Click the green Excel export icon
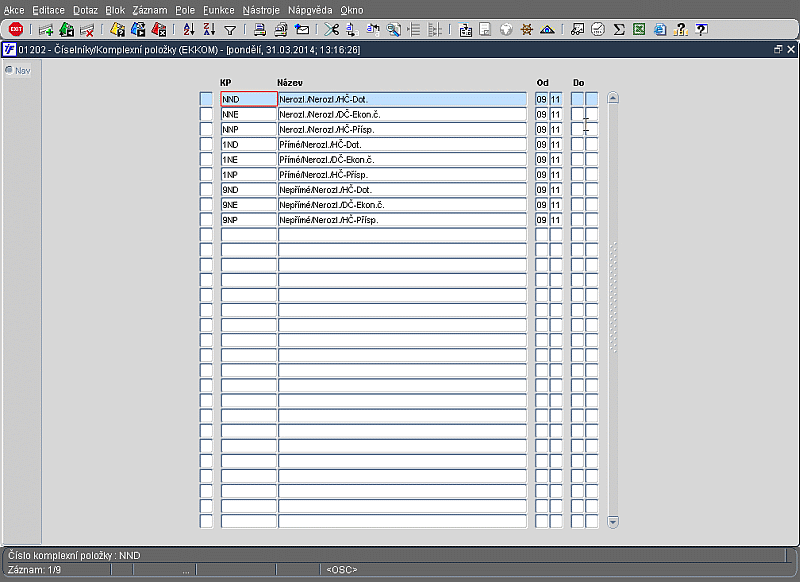This screenshot has height=582, width=800. tap(639, 30)
